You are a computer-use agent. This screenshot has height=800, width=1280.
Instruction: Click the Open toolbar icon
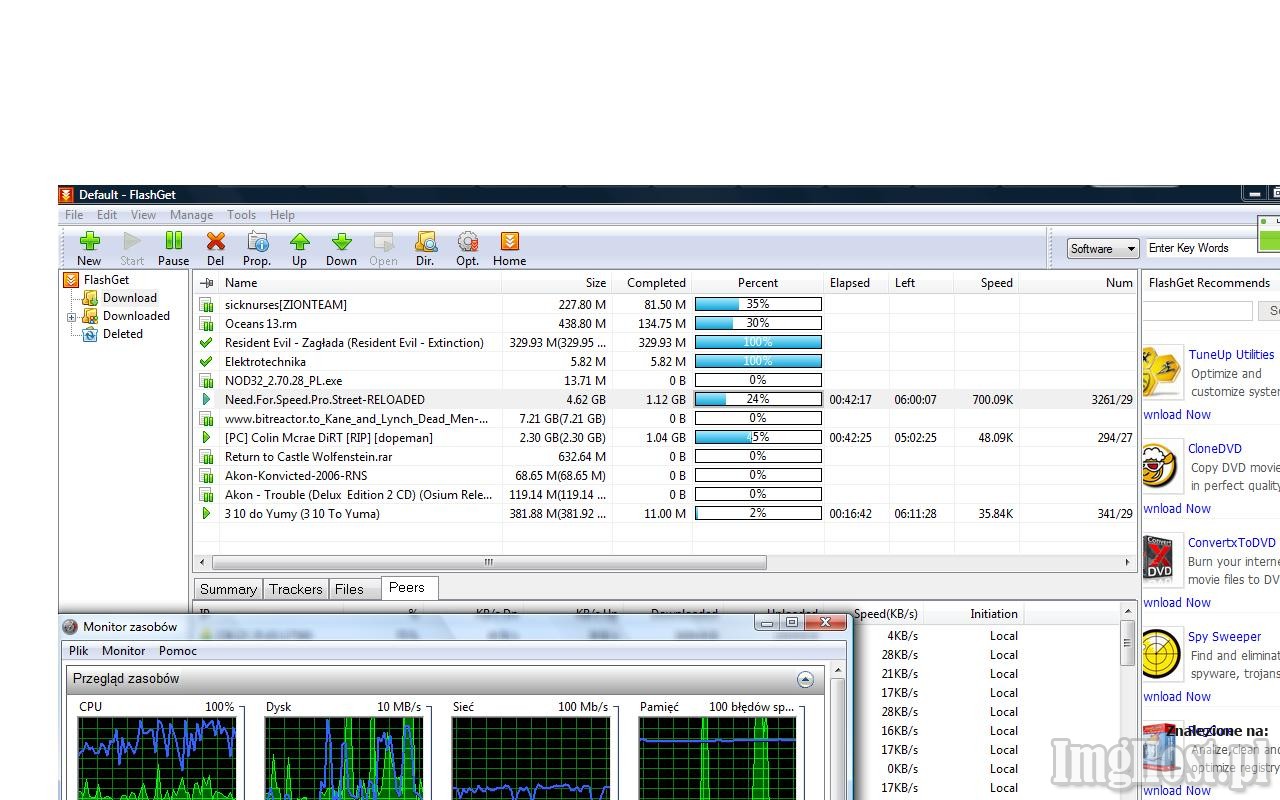coord(383,248)
